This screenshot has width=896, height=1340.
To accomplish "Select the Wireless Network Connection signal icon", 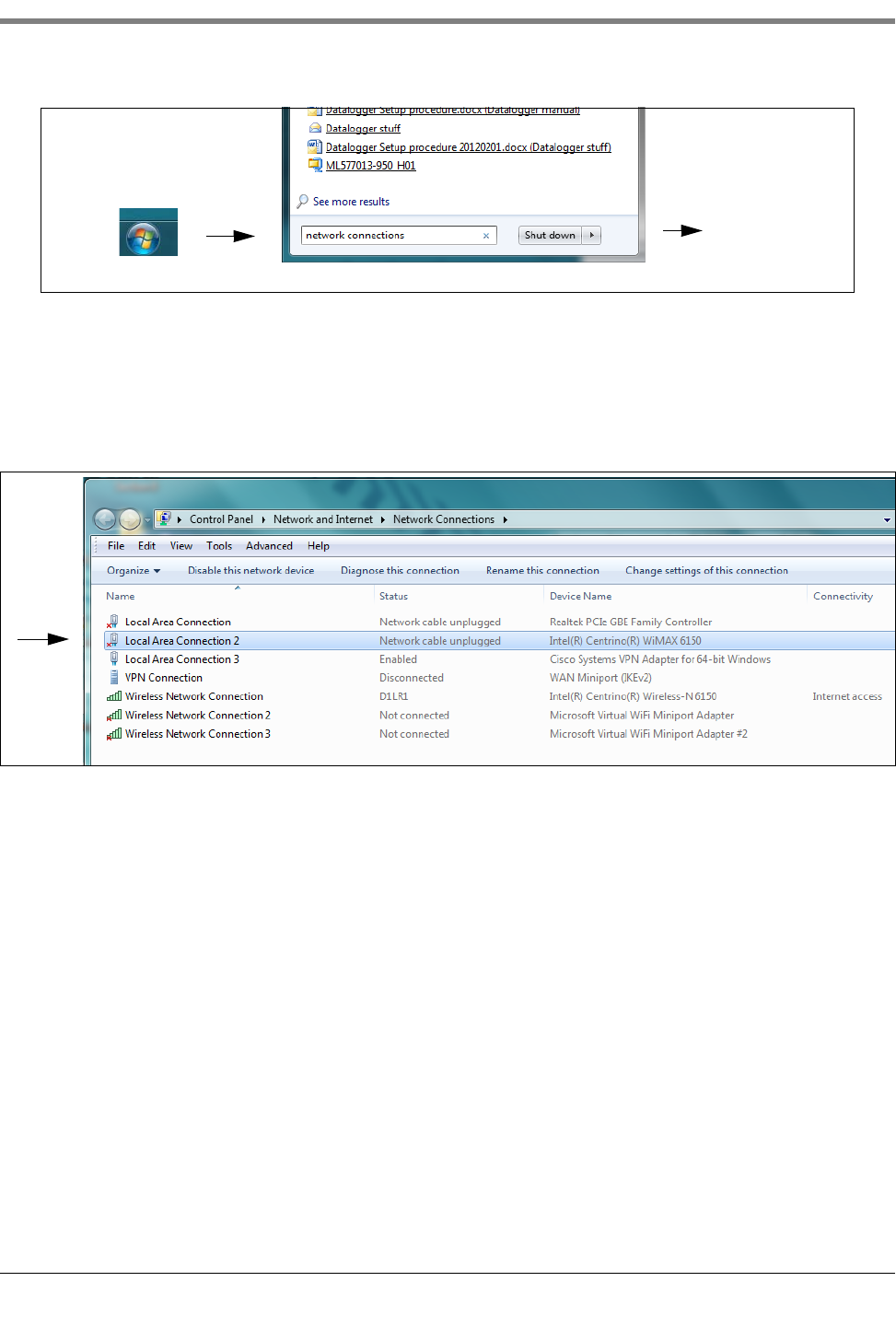I will (x=114, y=696).
